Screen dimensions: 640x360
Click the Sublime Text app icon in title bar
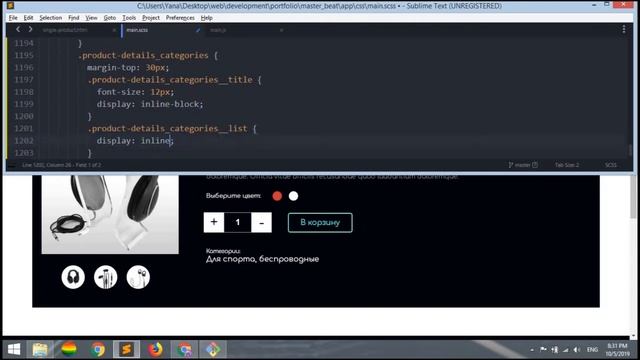pos(11,6)
